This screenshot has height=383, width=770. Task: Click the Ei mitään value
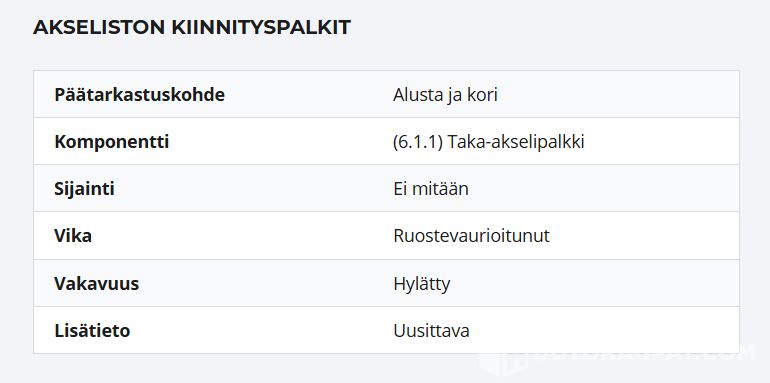431,189
